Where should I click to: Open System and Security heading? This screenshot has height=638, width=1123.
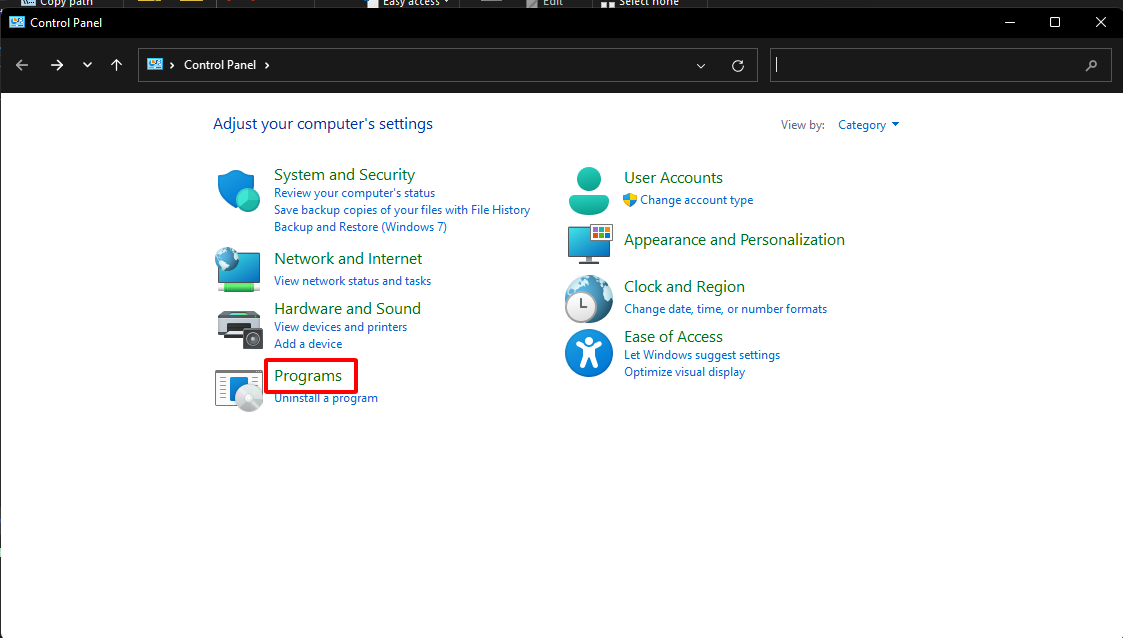point(344,175)
